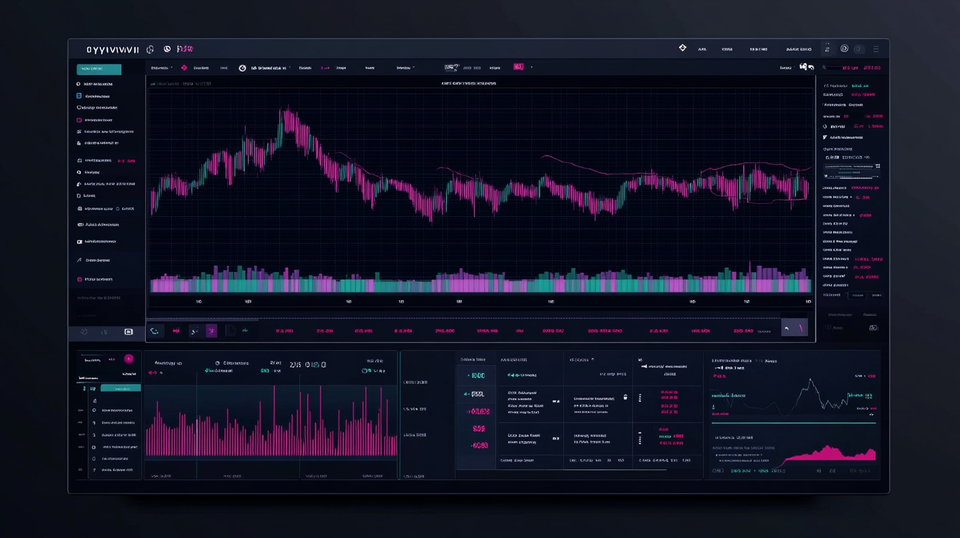Select the teal highlighted row in lower-left panel
Viewport: 960px width, 538px height.
(x=120, y=387)
